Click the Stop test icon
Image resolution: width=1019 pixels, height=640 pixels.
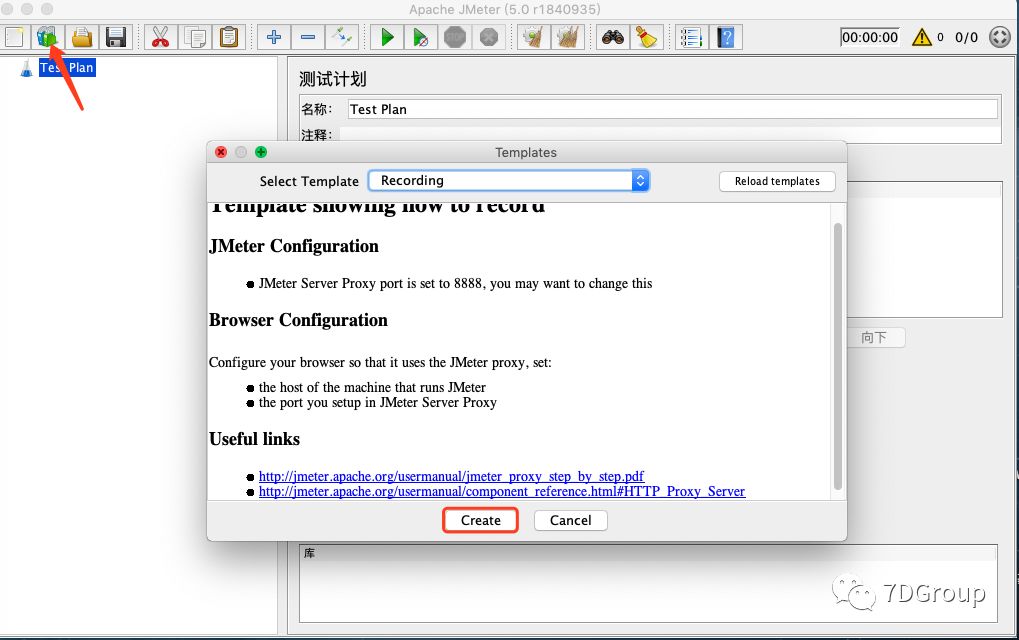[x=455, y=37]
